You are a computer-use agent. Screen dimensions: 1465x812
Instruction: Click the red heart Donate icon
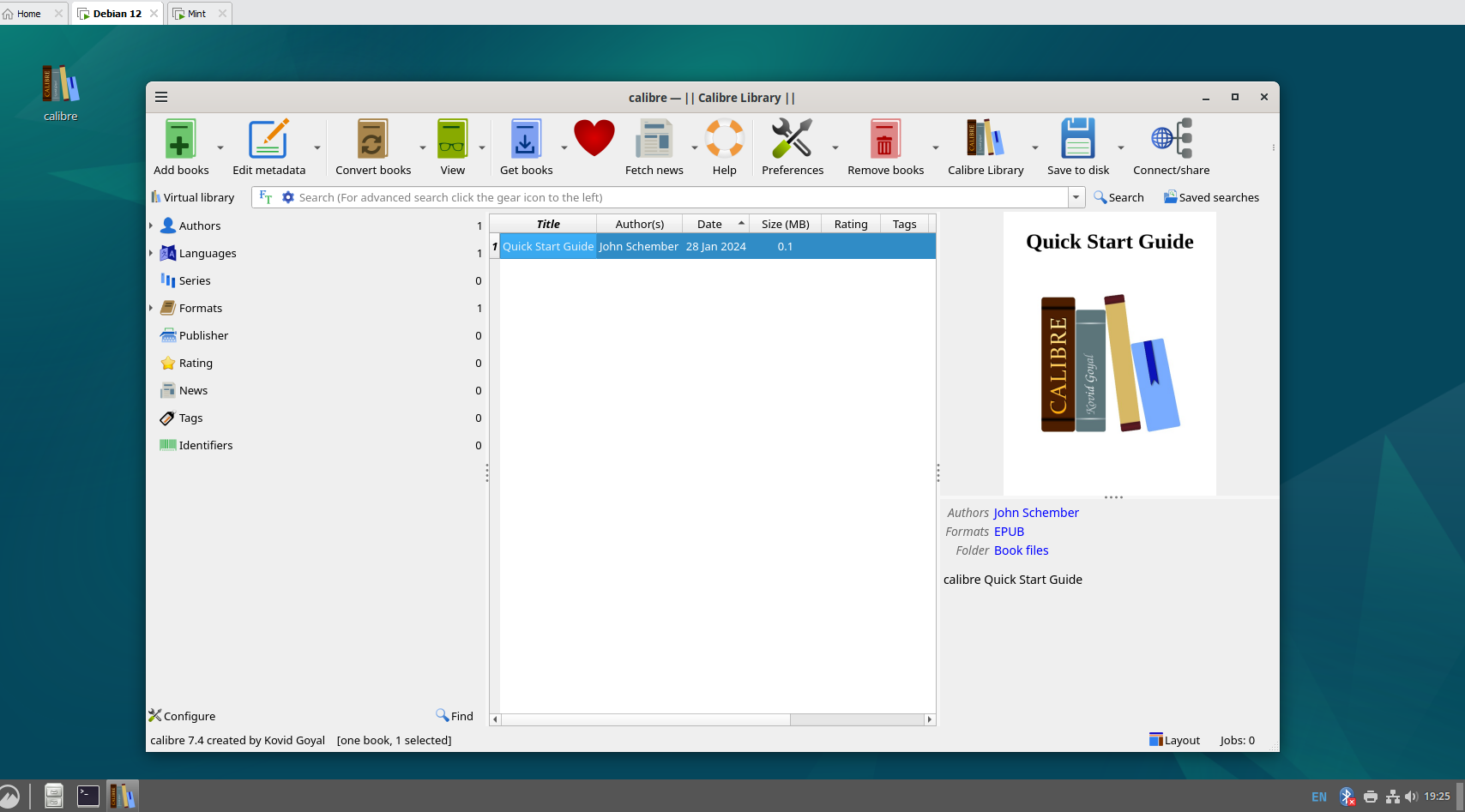[594, 138]
